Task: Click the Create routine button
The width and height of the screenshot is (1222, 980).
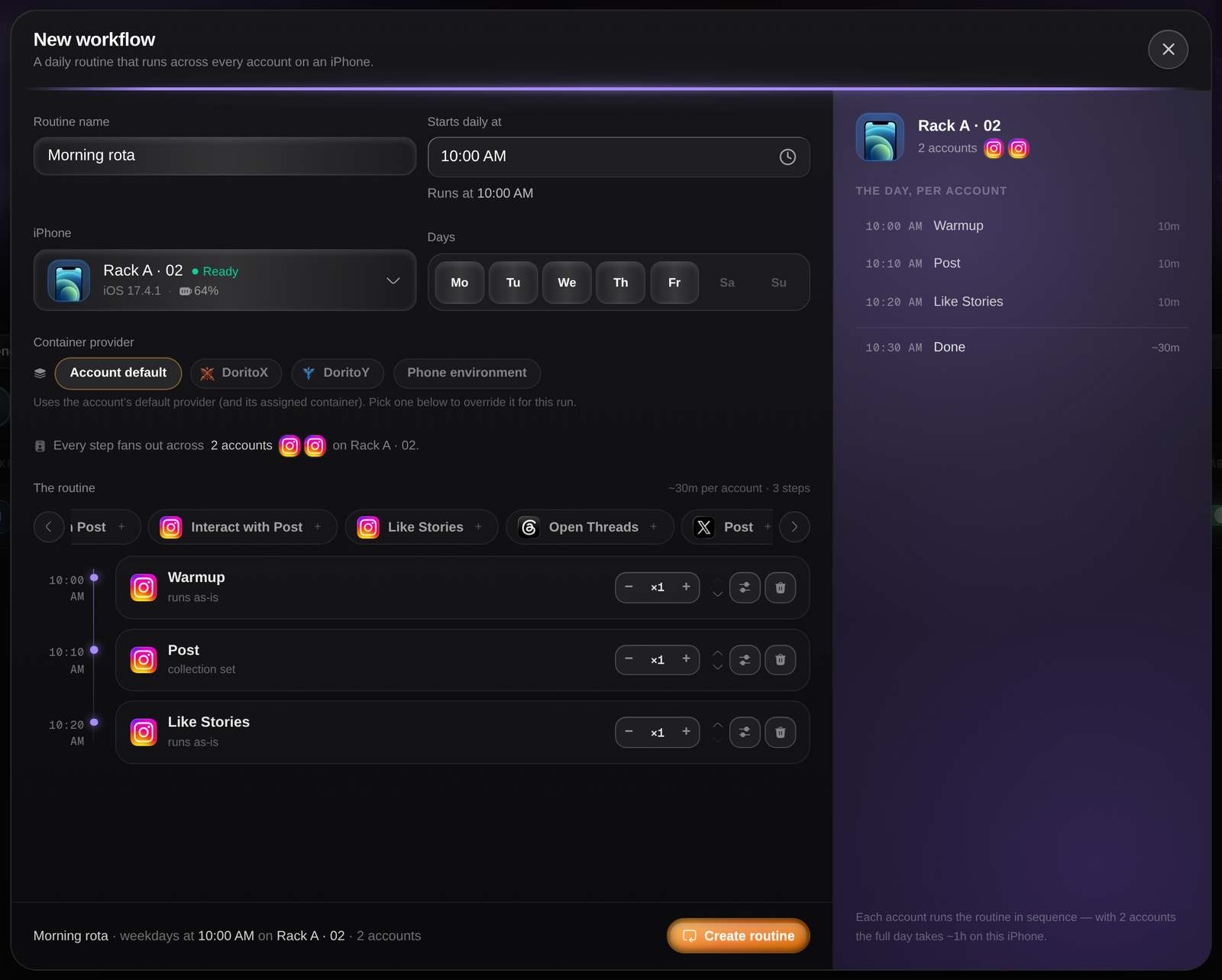Action: coord(739,936)
